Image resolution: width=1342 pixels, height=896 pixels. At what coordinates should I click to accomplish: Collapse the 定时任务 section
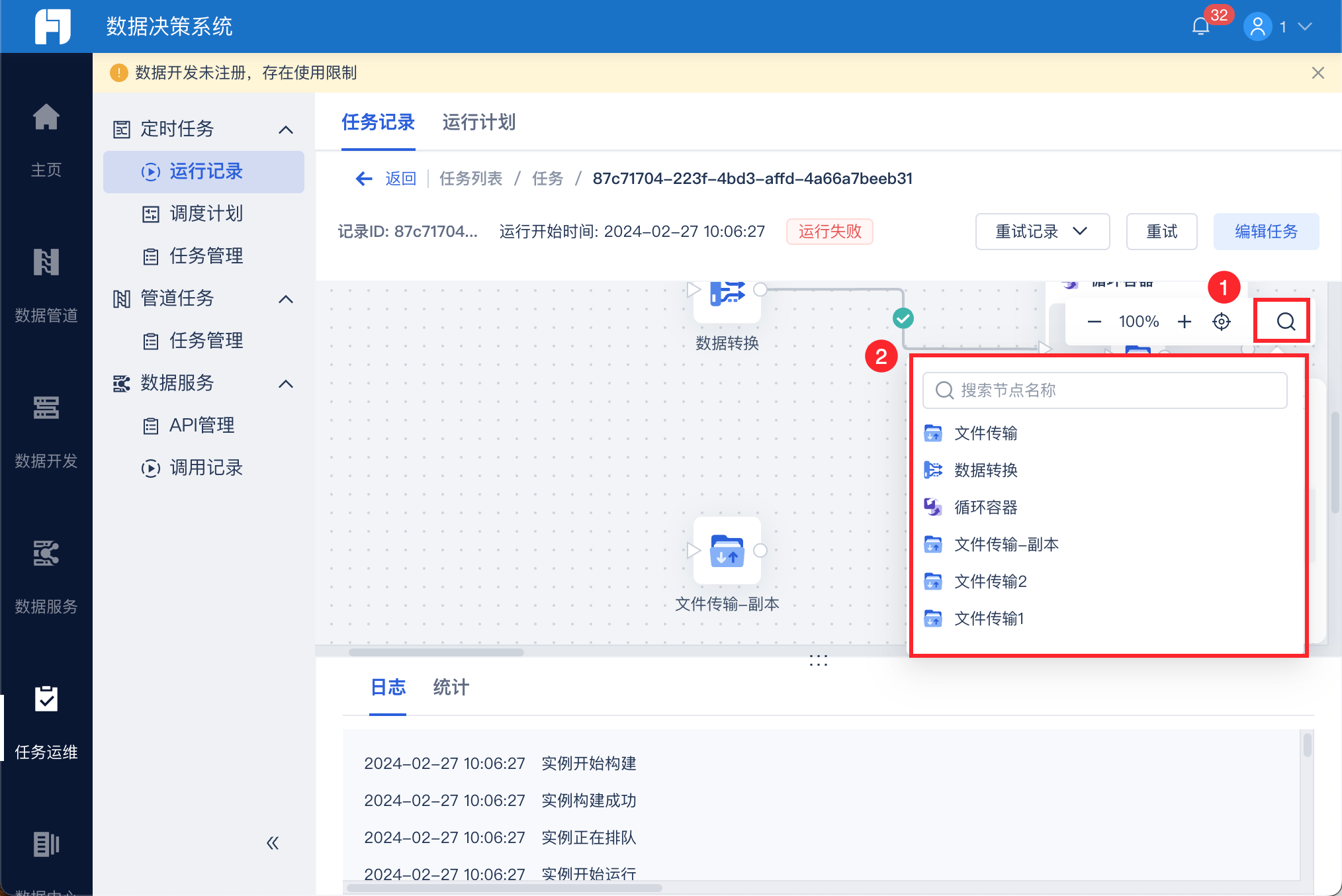coord(285,130)
